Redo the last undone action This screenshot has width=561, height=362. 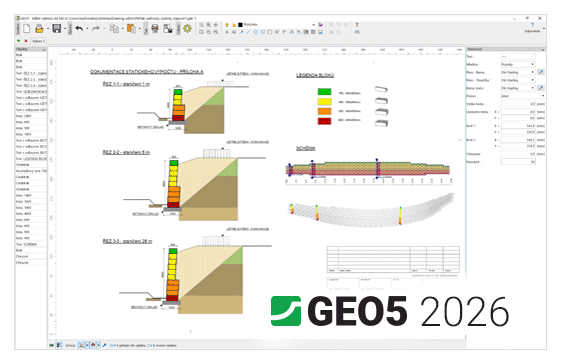[x=96, y=29]
